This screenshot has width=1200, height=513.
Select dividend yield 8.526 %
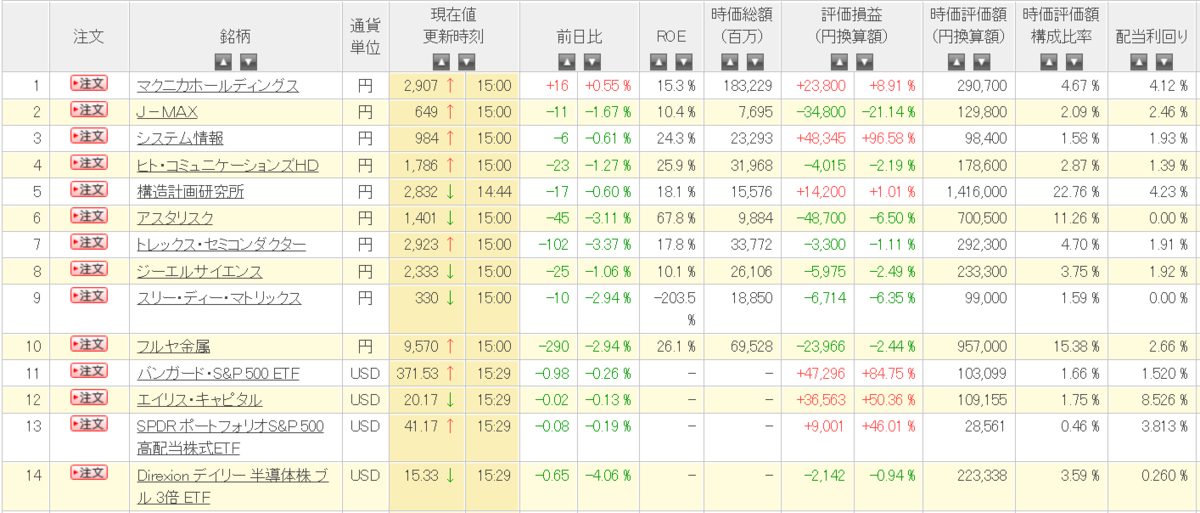1164,400
